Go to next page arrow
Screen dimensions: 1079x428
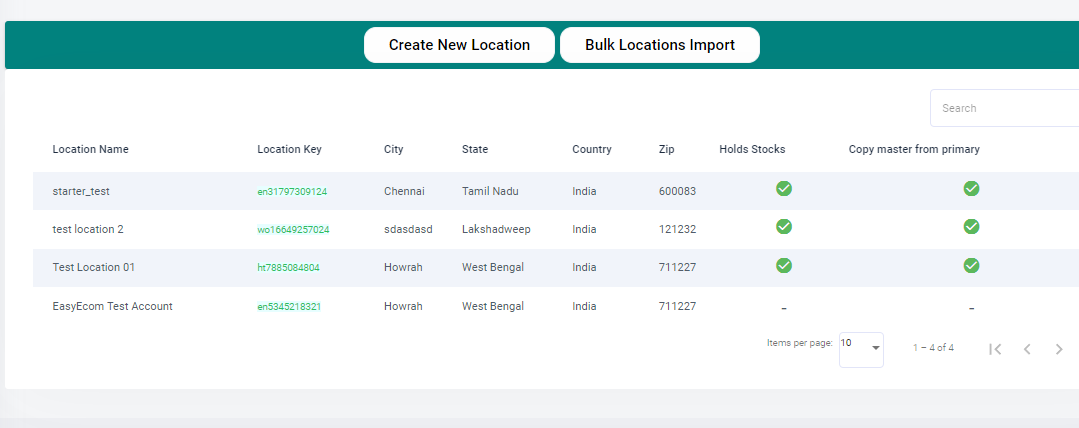pyautogui.click(x=1059, y=349)
